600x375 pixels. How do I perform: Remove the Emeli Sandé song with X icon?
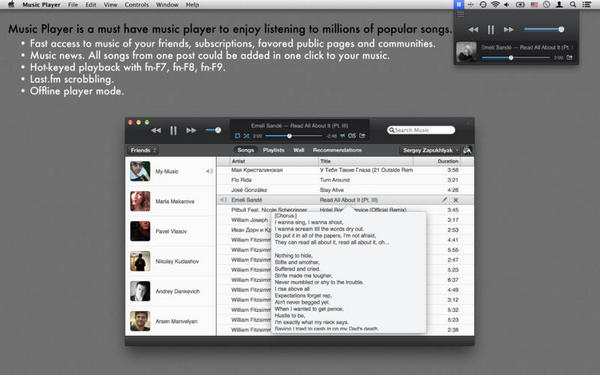456,200
